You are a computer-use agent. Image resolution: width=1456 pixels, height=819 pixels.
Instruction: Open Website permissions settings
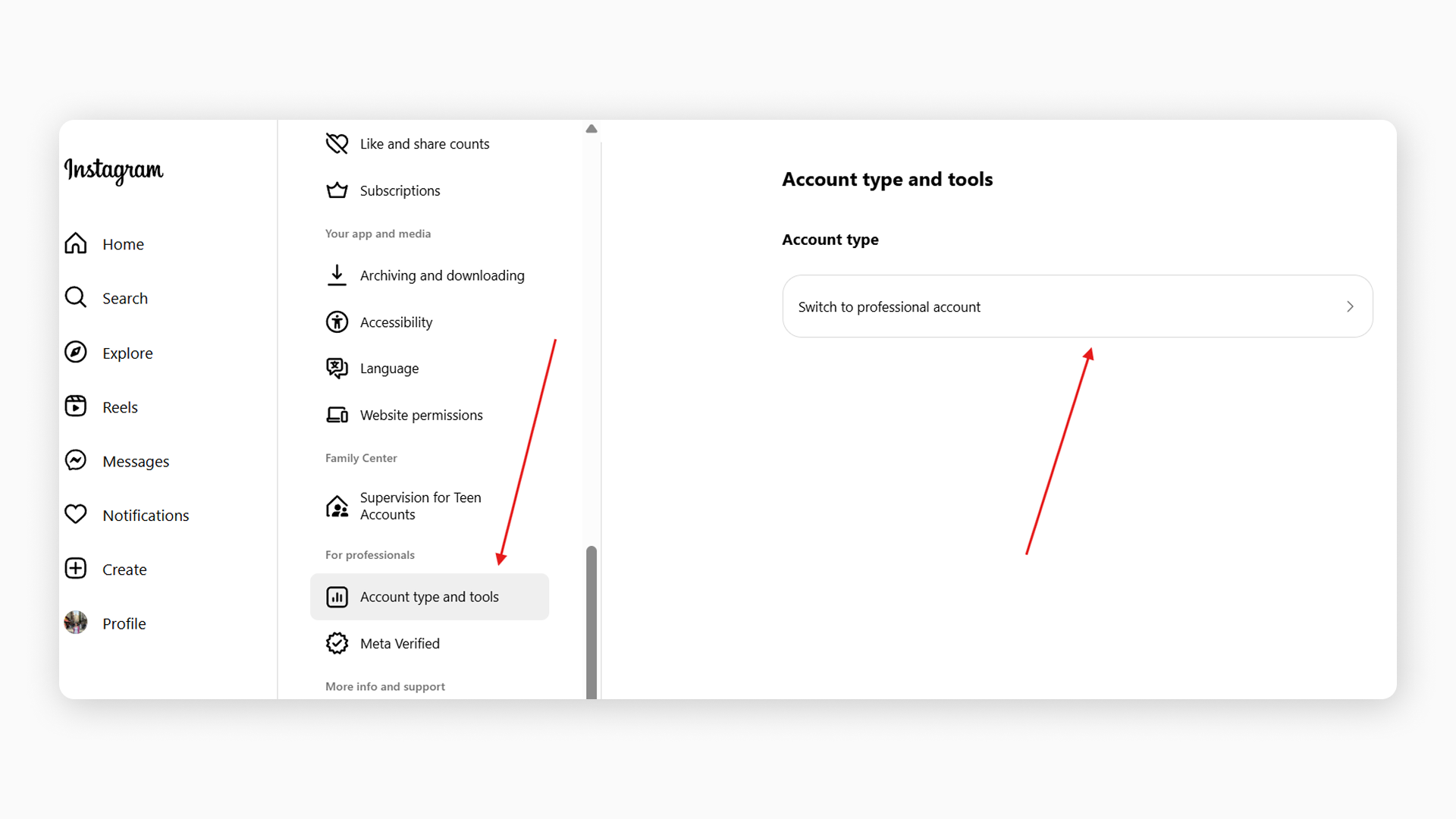(429, 415)
